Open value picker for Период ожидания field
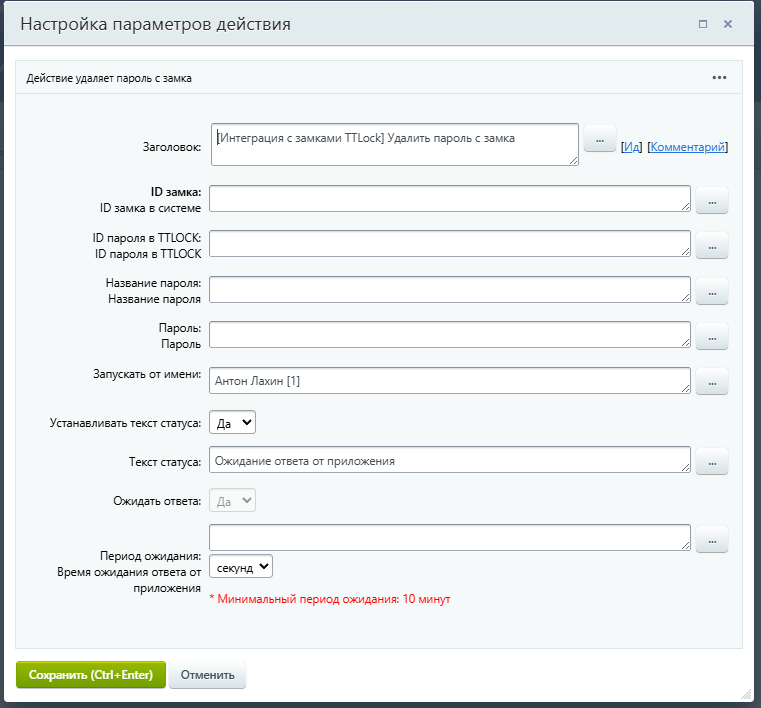 [712, 539]
